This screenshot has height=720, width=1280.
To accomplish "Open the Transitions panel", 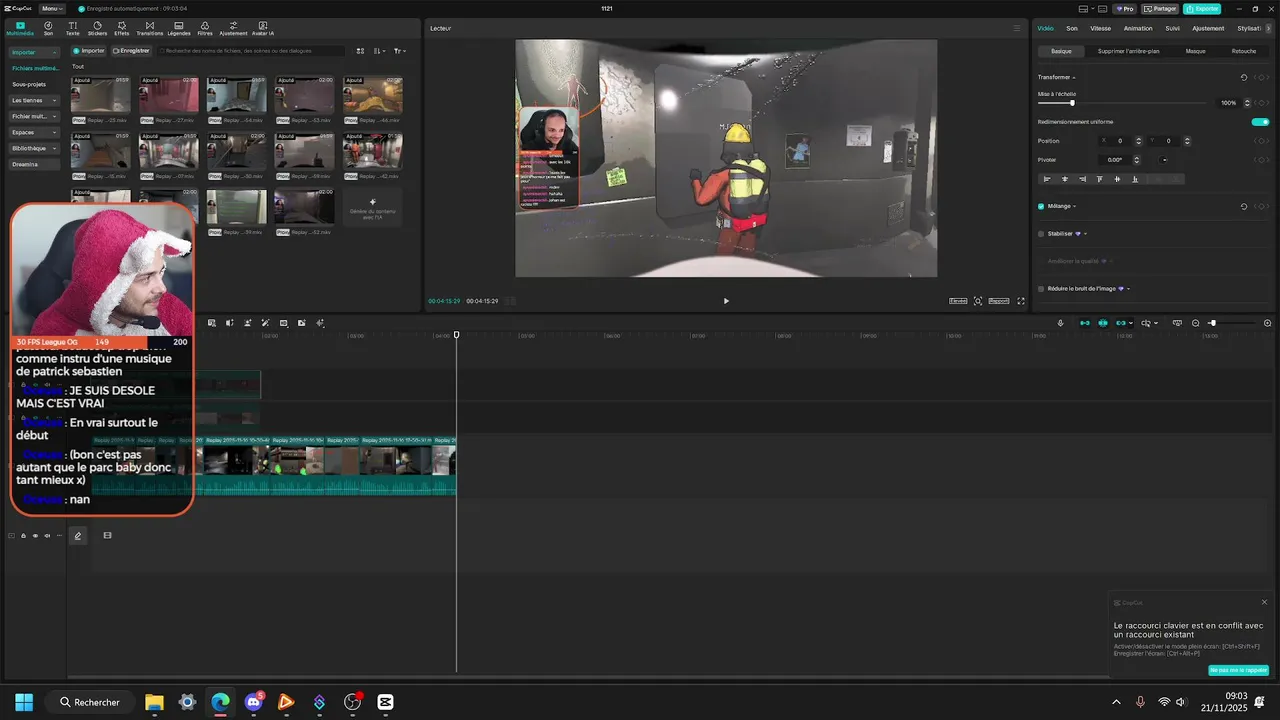I will (x=150, y=28).
